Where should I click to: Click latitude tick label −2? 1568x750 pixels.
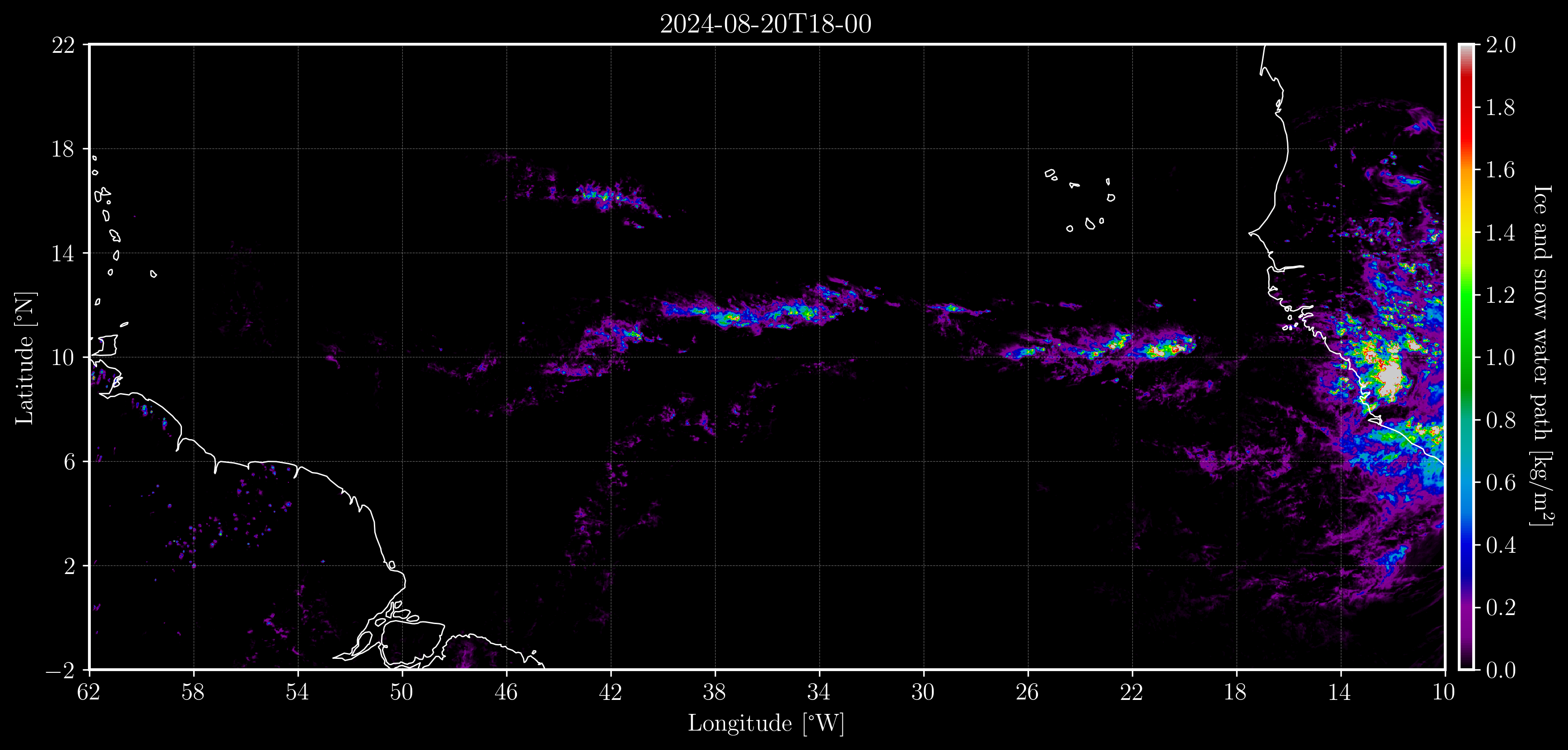[60, 670]
